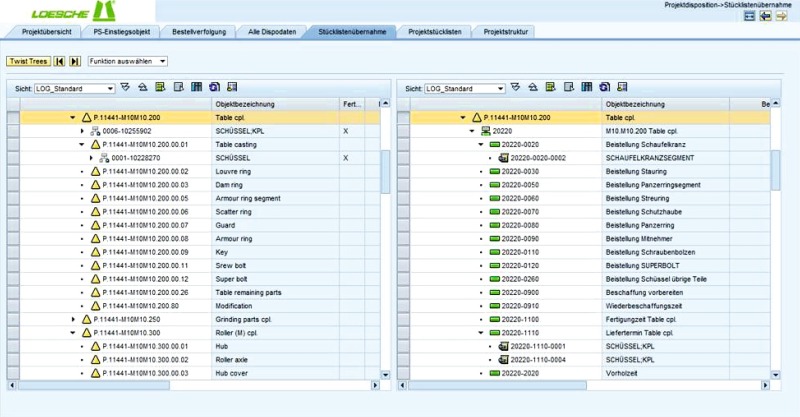Expand all nodes in right tree toolbar
This screenshot has height=417, width=800.
[515, 88]
